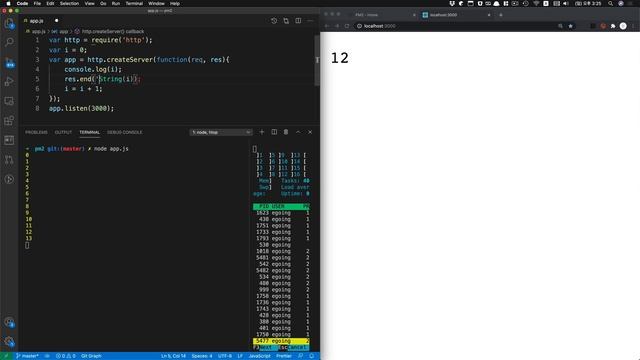
Task: Open a new browser tab with the plus
Action: click(x=501, y=15)
